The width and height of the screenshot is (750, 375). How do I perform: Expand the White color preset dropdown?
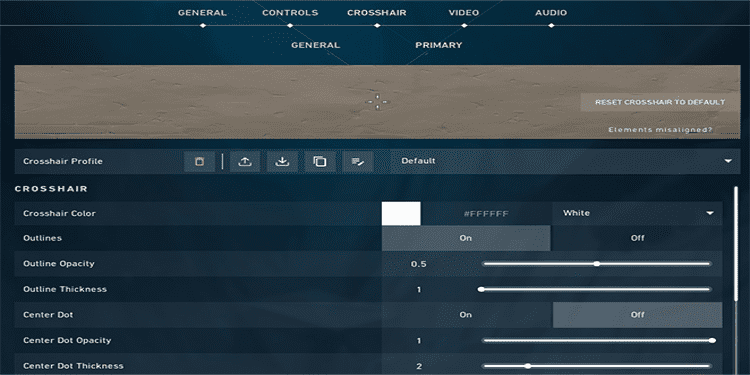(x=637, y=213)
